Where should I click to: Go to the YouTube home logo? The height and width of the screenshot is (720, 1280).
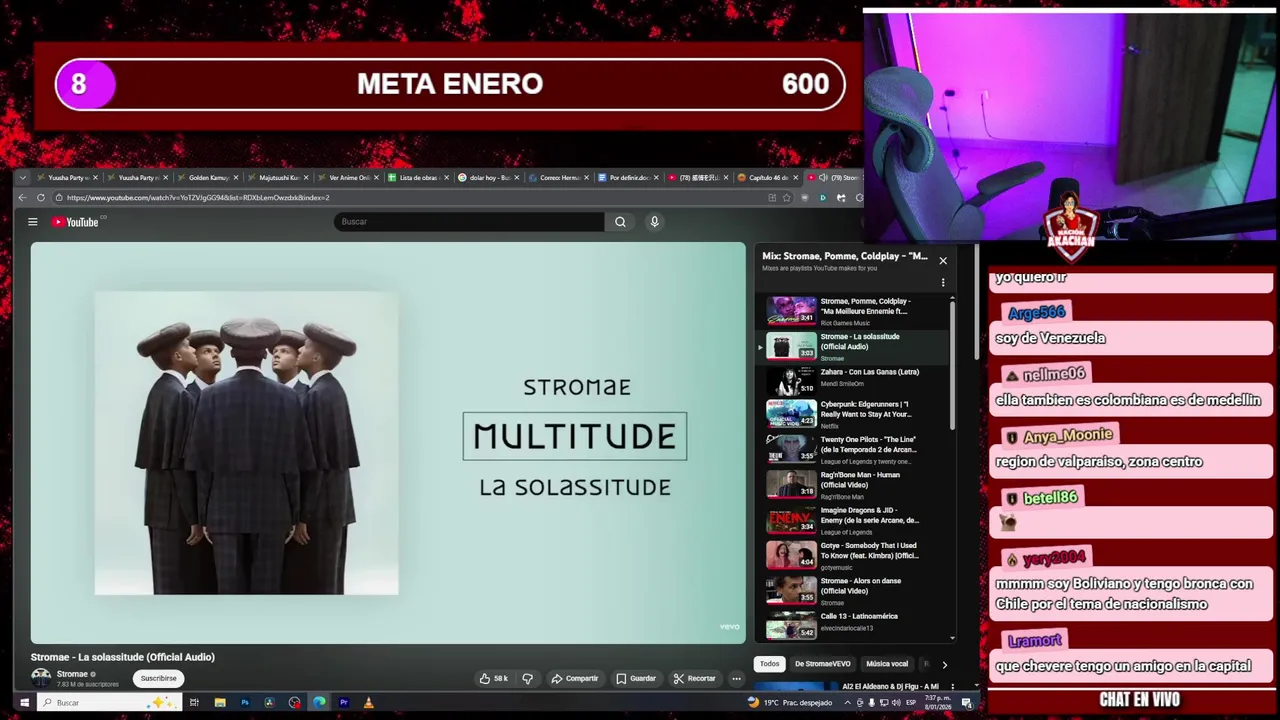76,222
